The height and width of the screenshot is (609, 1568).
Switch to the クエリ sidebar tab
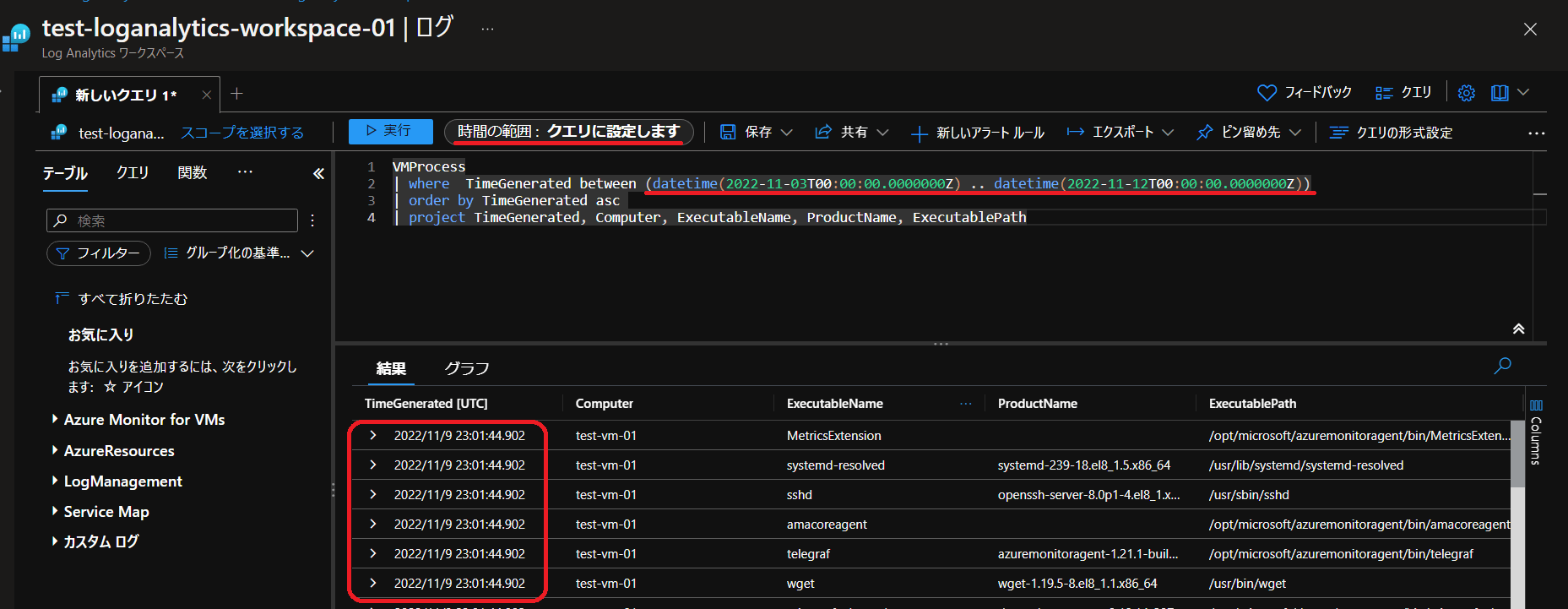(x=133, y=173)
